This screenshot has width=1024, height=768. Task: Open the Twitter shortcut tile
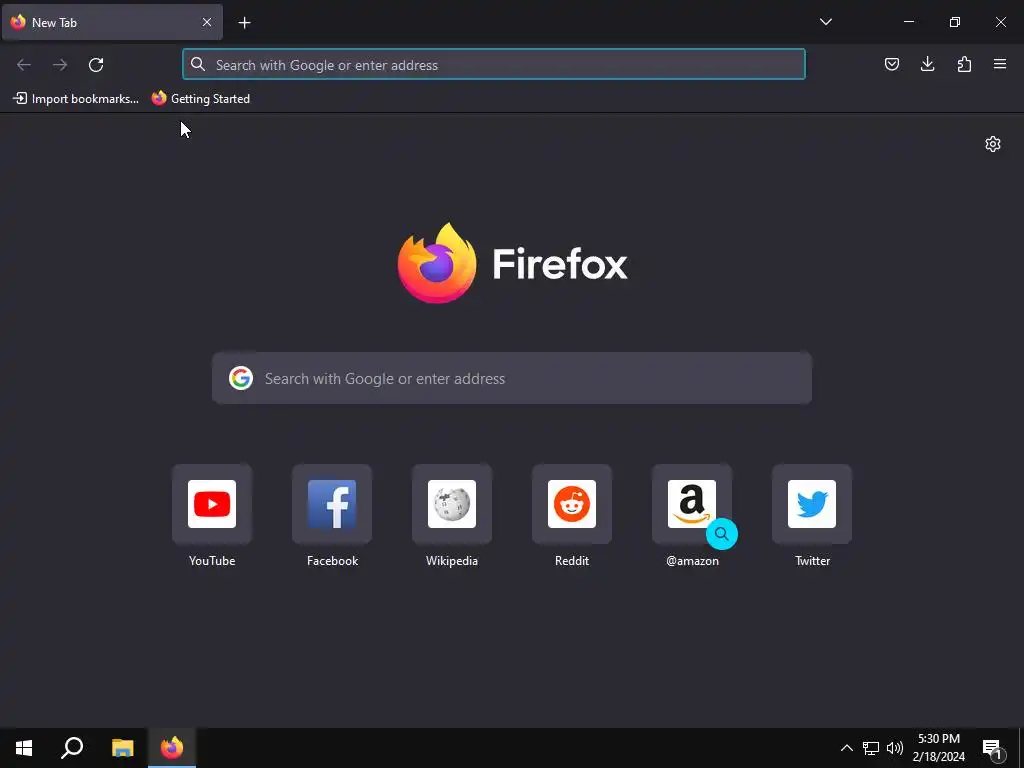812,504
